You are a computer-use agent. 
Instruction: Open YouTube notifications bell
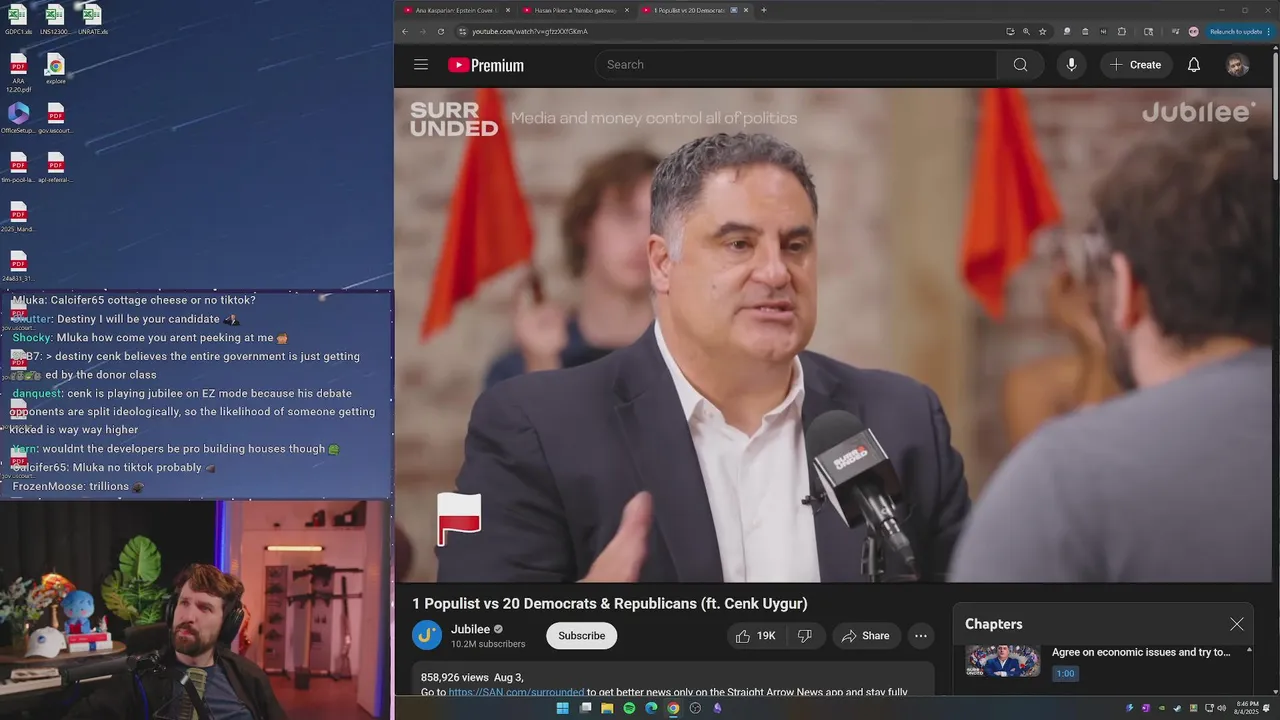pos(1194,65)
